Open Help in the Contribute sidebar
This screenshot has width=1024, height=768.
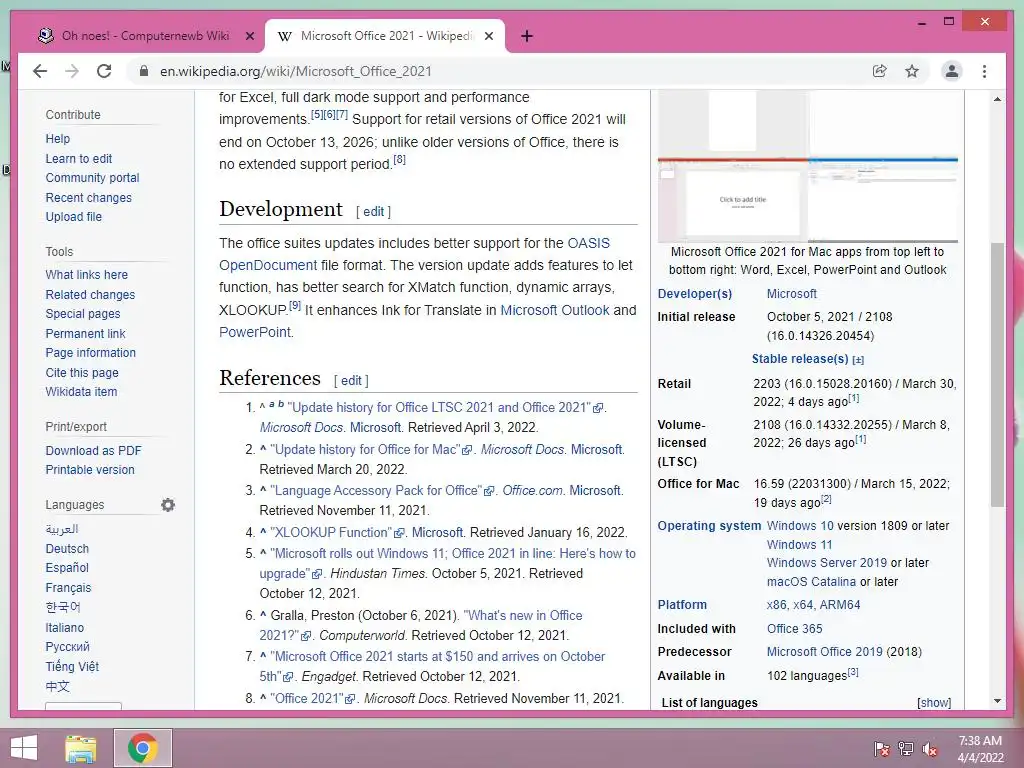[57, 138]
